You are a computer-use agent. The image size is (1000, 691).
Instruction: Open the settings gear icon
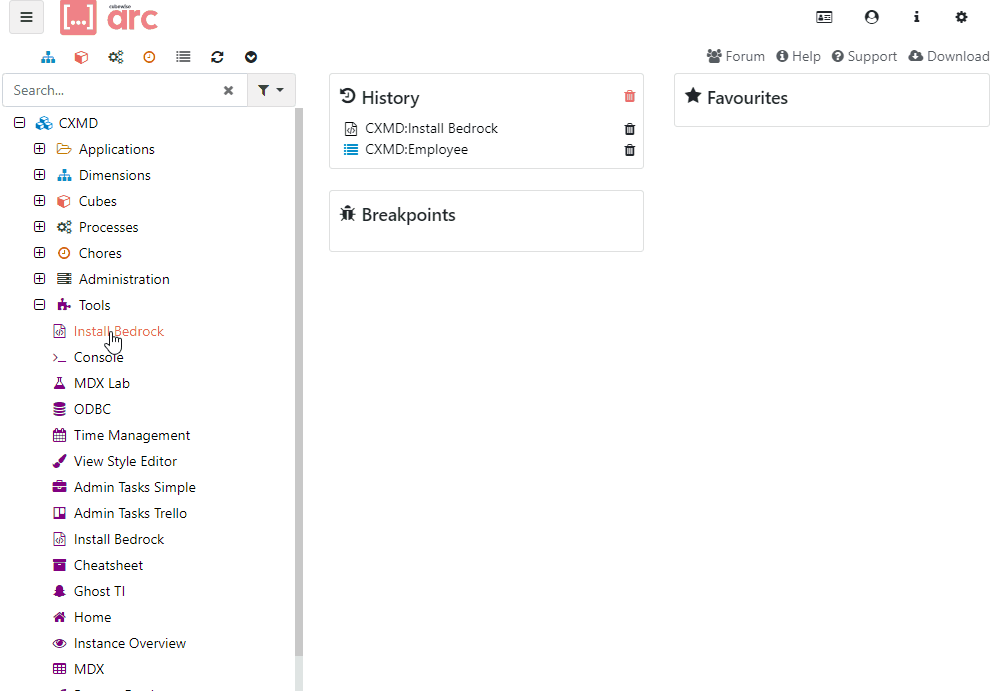point(961,17)
